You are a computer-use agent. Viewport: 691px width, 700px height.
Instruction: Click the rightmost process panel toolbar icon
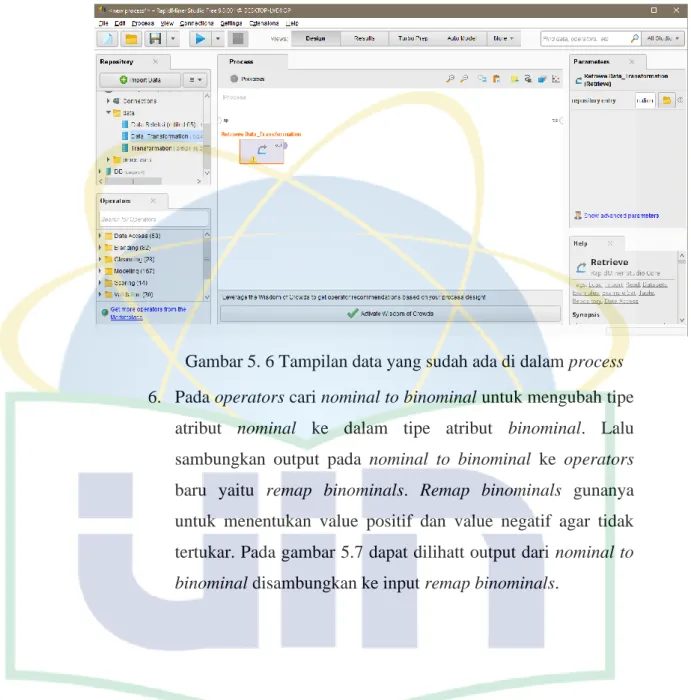pyautogui.click(x=556, y=79)
